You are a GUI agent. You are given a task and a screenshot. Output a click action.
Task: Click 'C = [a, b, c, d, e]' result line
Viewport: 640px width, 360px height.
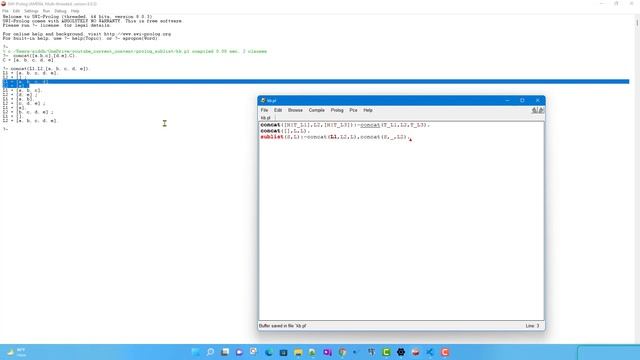click(x=28, y=60)
